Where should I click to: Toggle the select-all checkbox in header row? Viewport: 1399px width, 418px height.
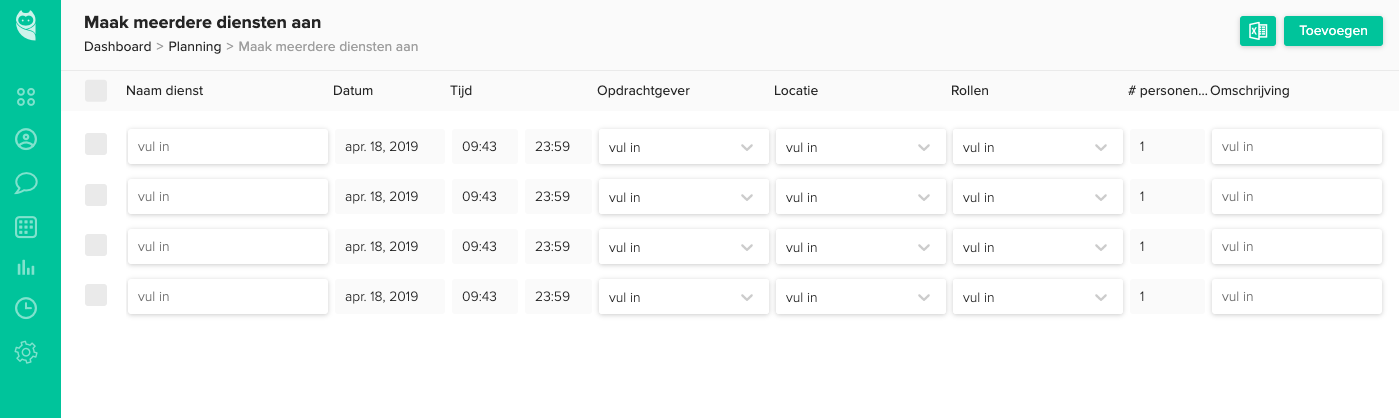96,91
